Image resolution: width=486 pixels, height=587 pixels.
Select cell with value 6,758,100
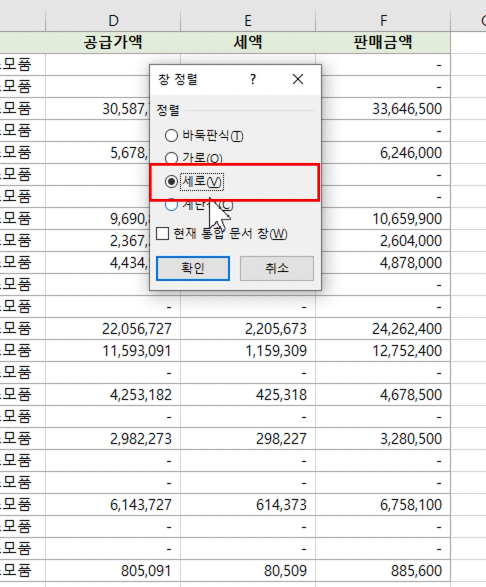coord(383,505)
